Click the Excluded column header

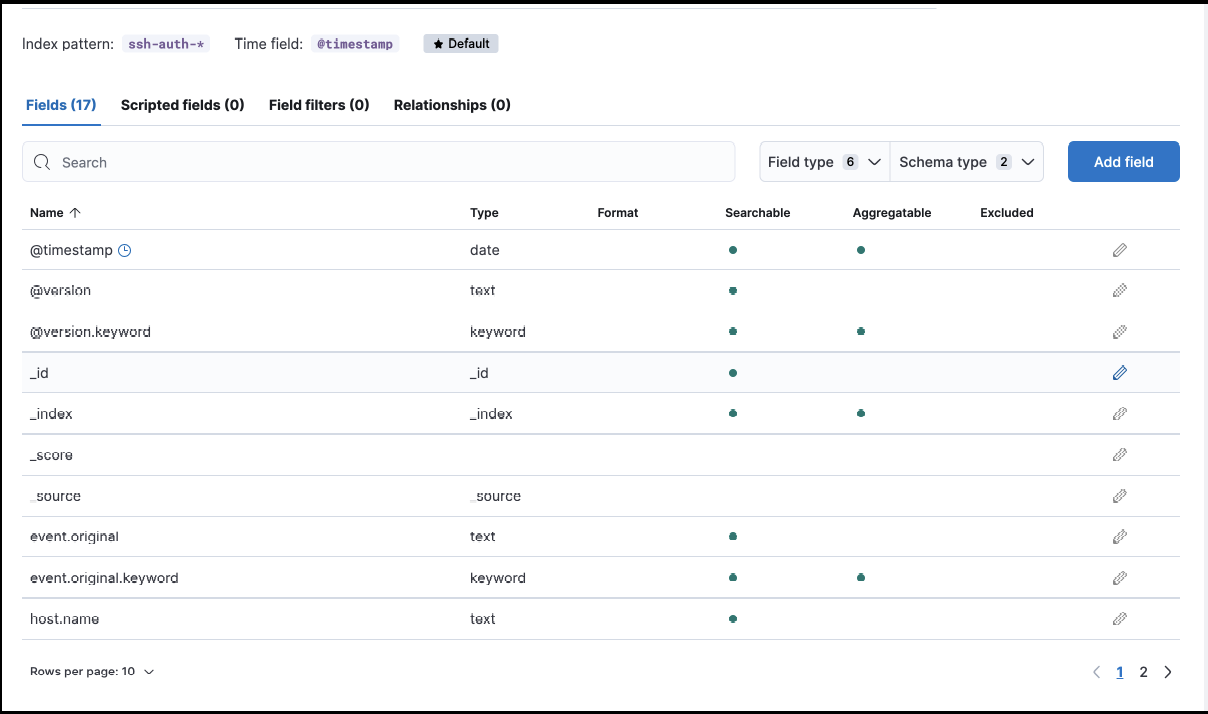click(1007, 213)
